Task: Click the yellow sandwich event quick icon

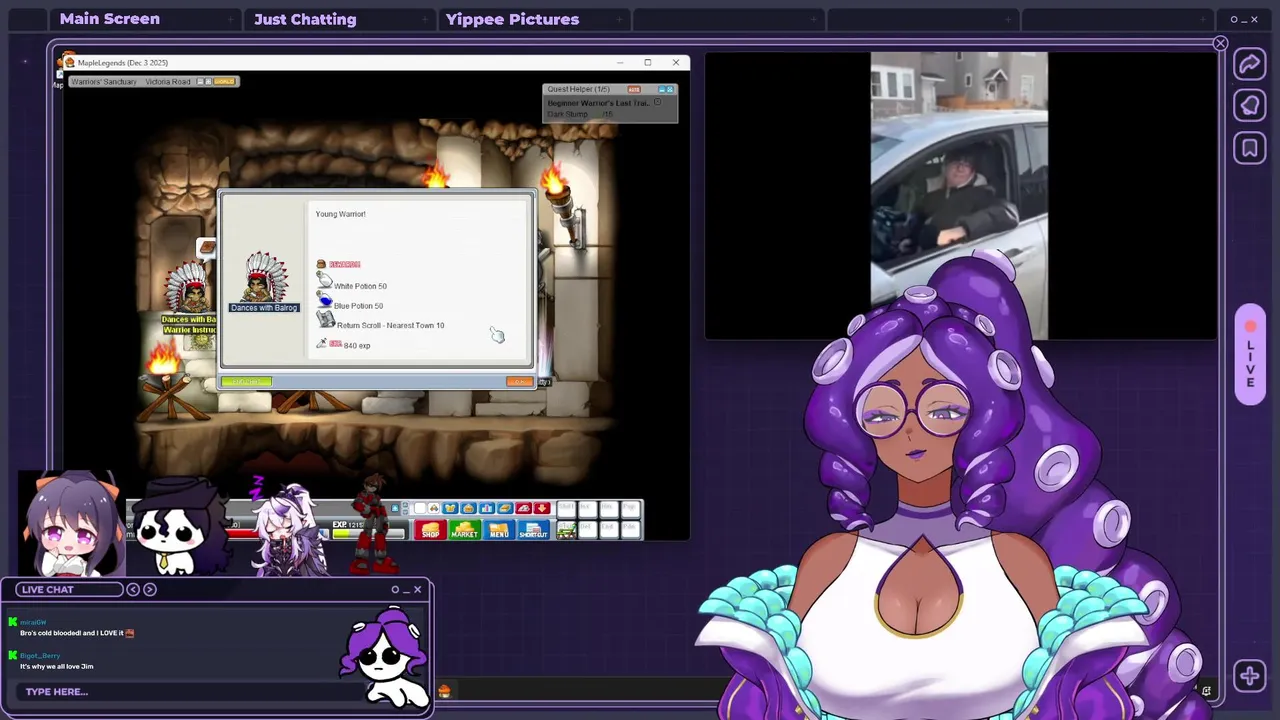Action: coord(505,508)
